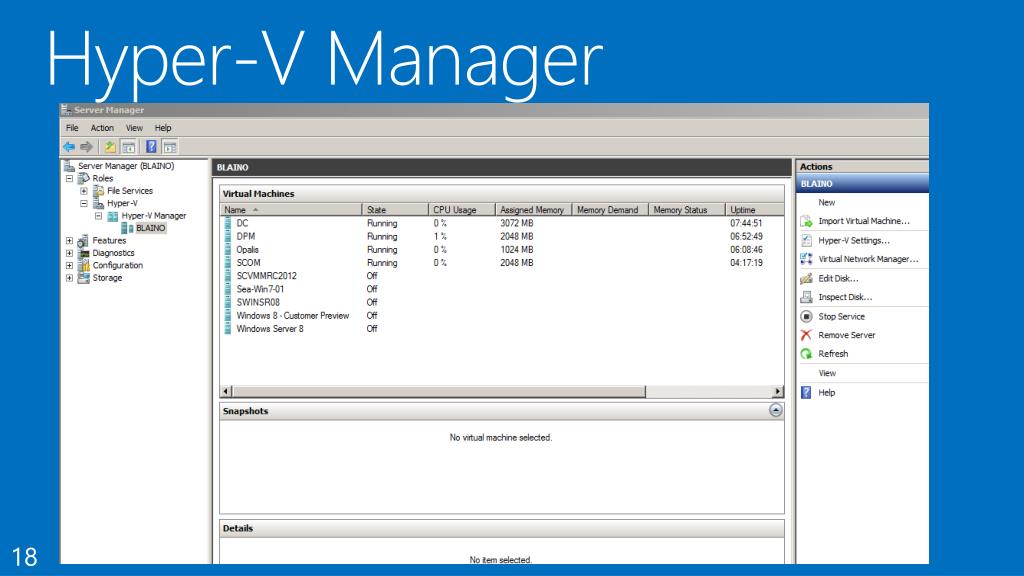This screenshot has height=576, width=1024.
Task: Click the File Services node icon
Action: tap(98, 191)
